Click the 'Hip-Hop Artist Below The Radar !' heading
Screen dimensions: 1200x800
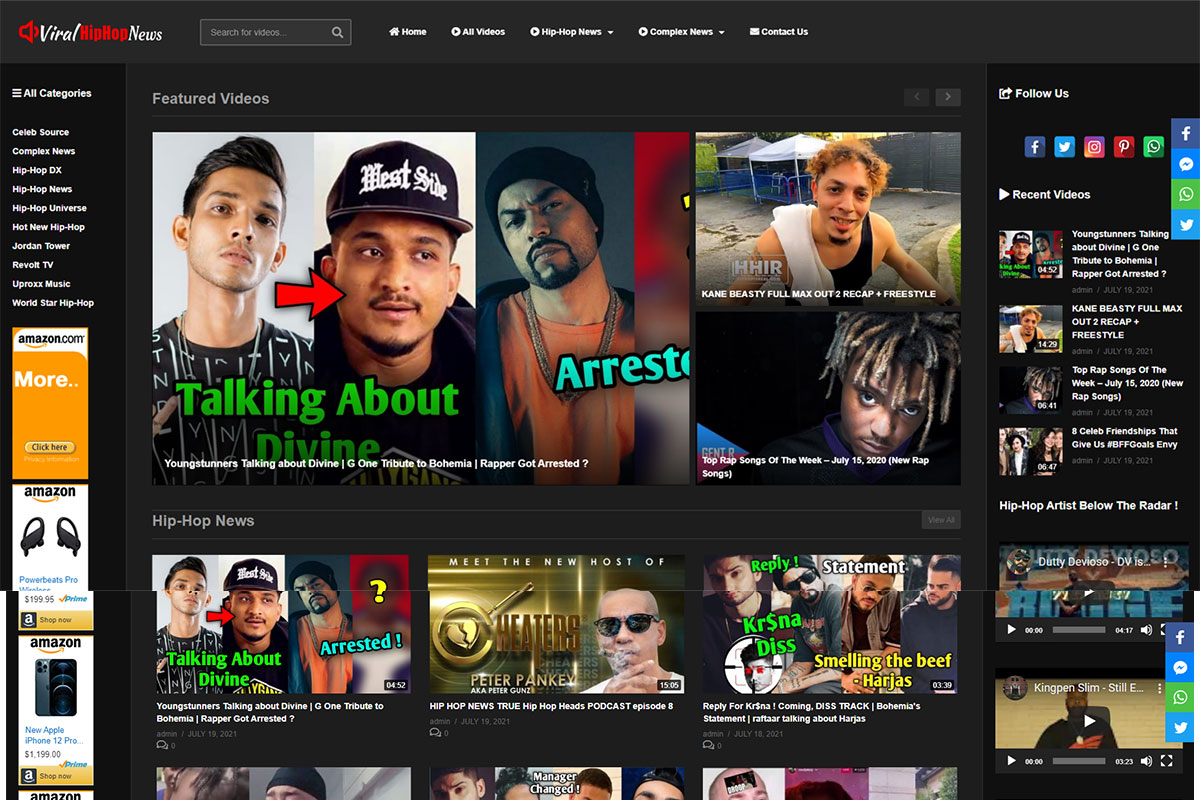coord(1088,506)
